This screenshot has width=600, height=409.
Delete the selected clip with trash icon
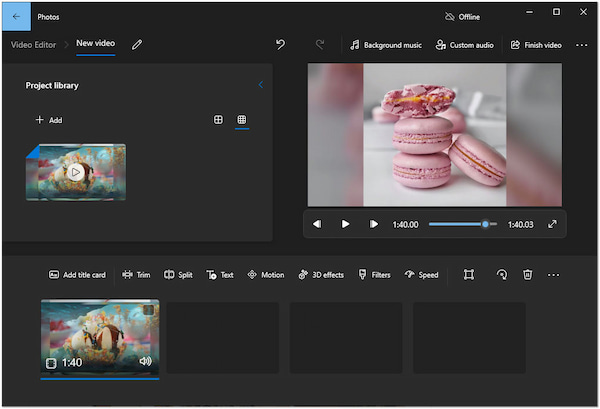click(x=528, y=275)
